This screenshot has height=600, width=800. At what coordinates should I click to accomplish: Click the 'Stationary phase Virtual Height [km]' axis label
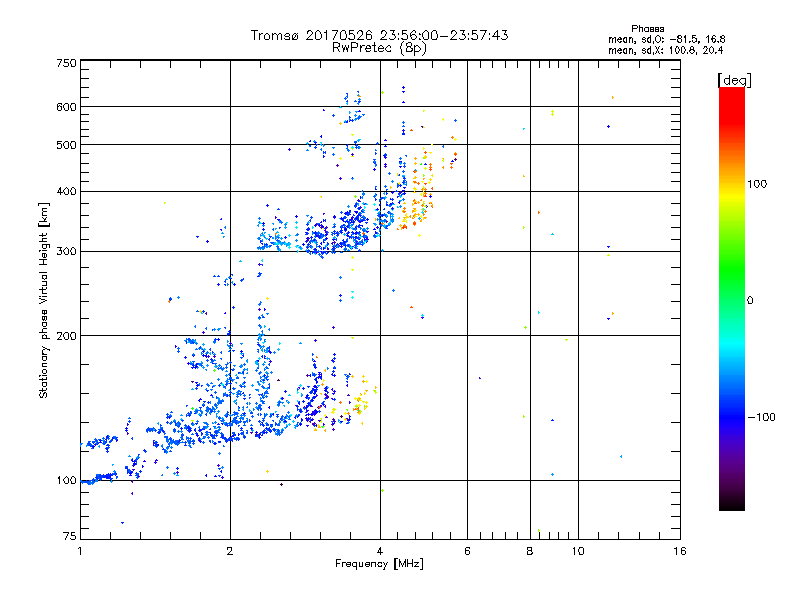pos(44,300)
